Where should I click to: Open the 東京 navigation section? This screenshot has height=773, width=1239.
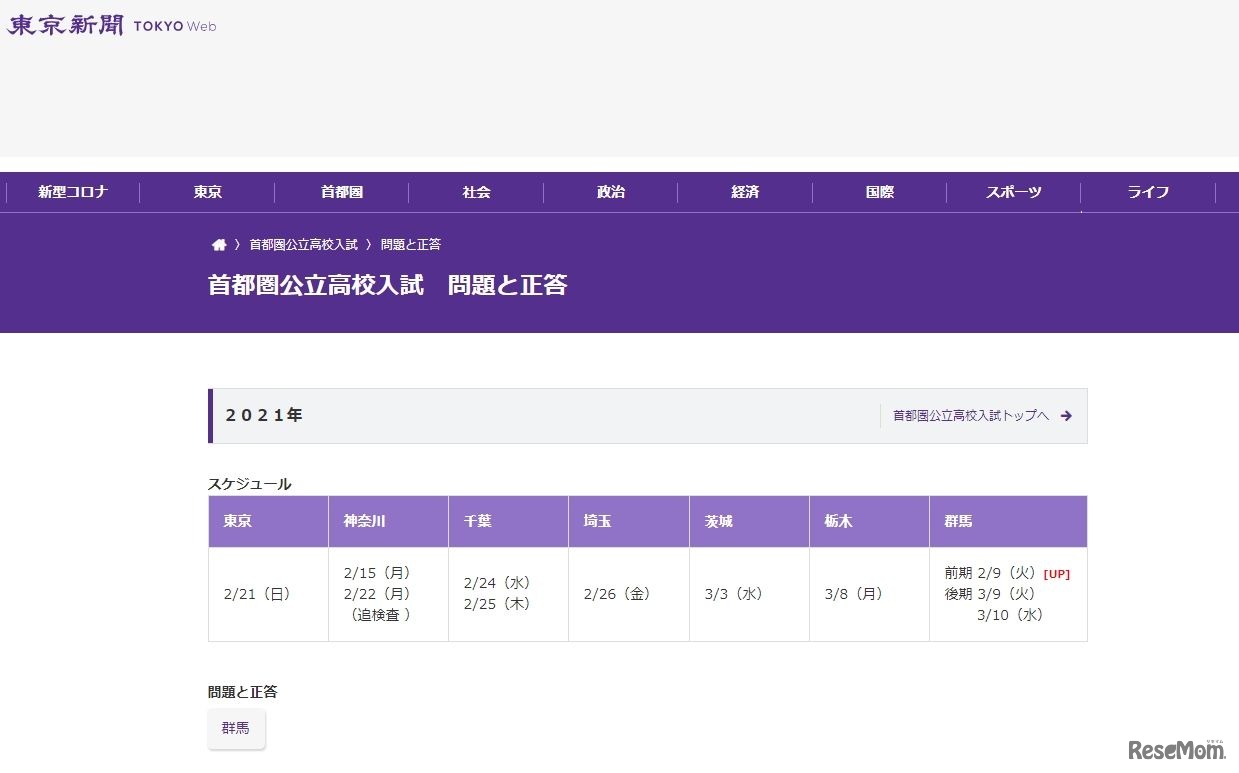[x=206, y=192]
